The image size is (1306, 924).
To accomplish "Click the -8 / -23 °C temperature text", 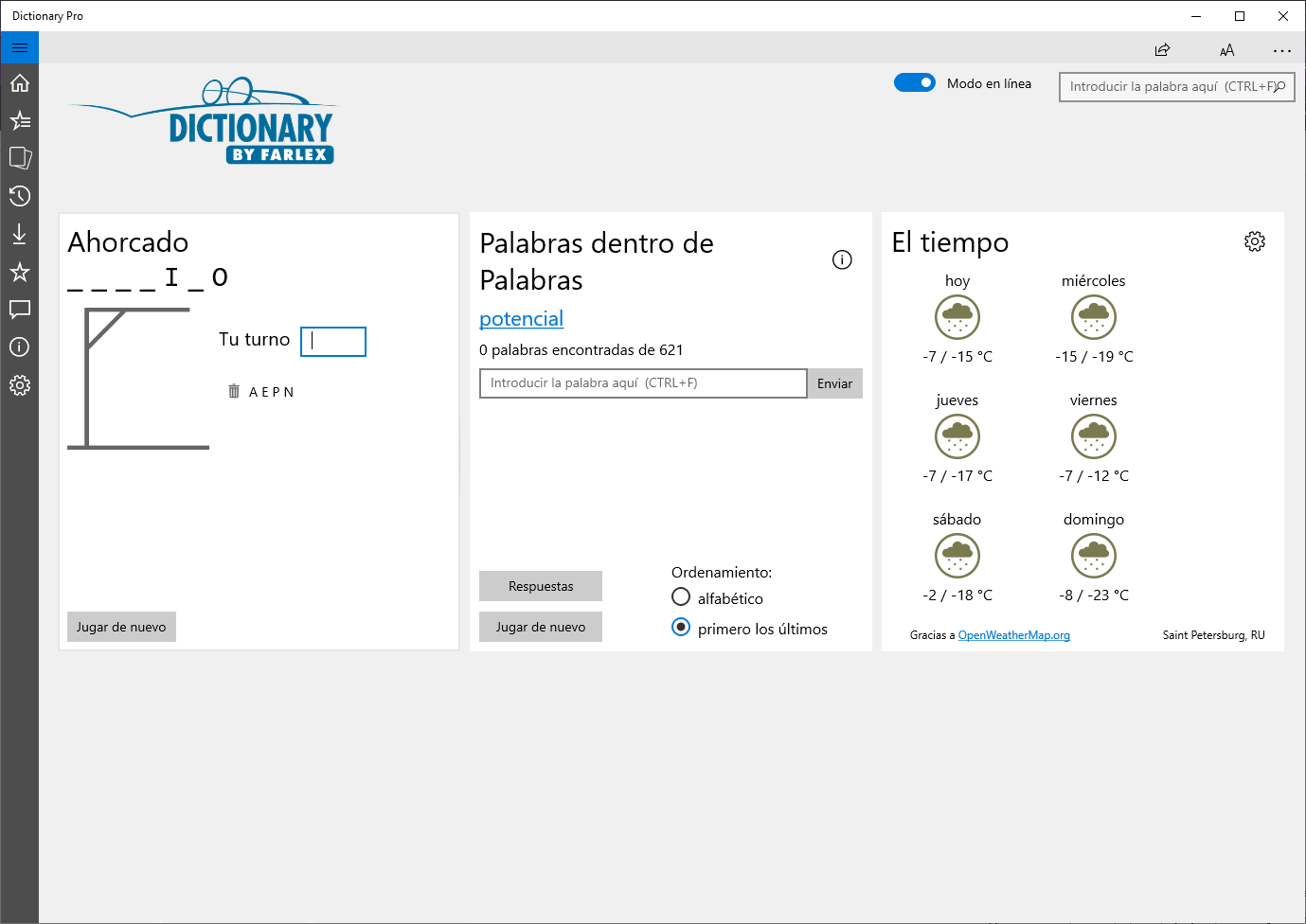I will coord(1094,595).
